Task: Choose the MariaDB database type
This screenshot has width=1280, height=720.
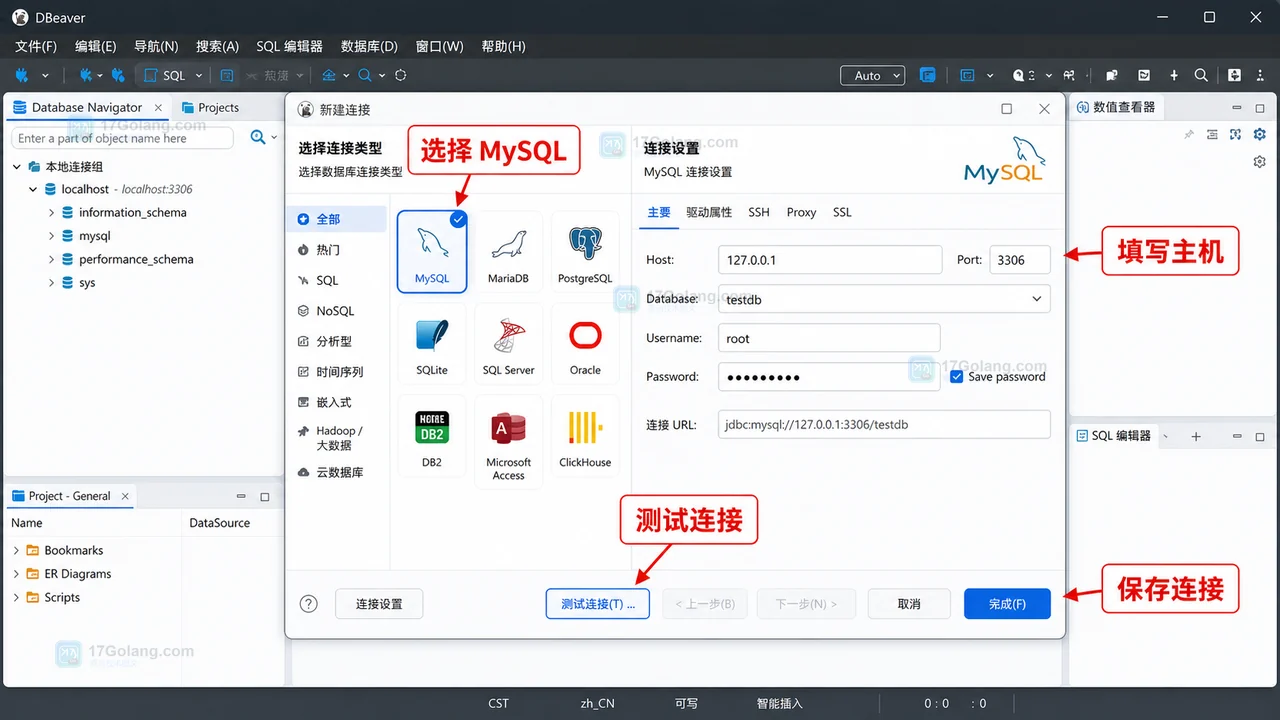Action: [x=508, y=251]
